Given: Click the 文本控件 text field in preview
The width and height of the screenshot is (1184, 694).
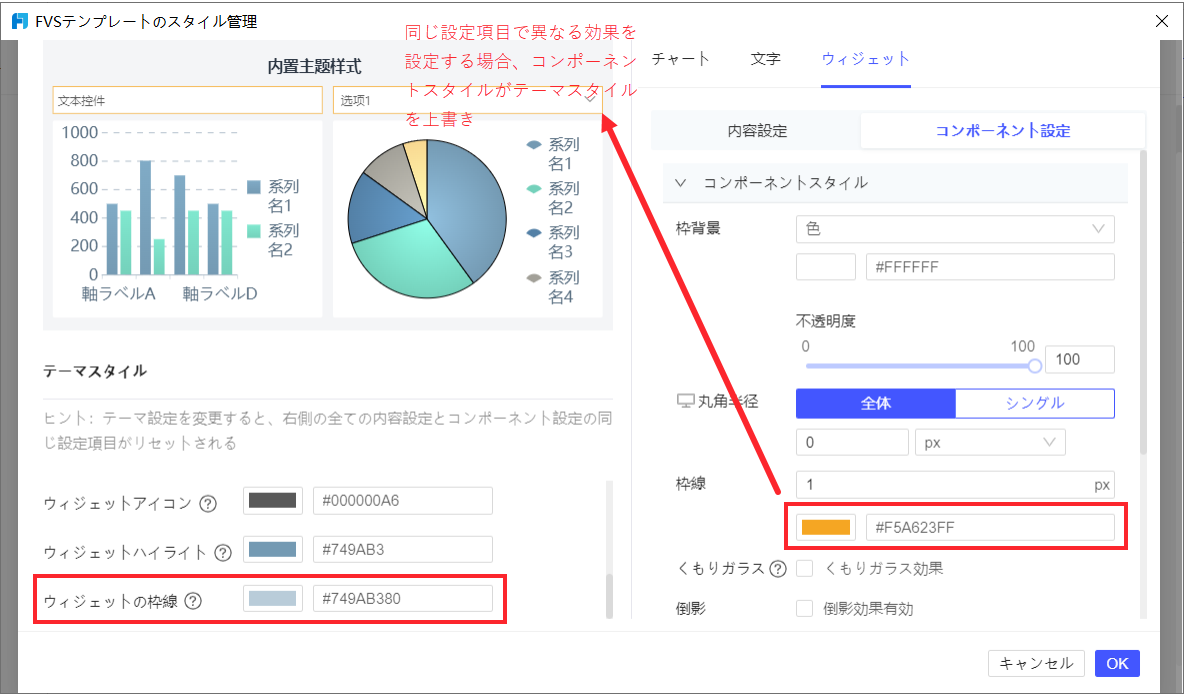Looking at the screenshot, I should pyautogui.click(x=187, y=100).
